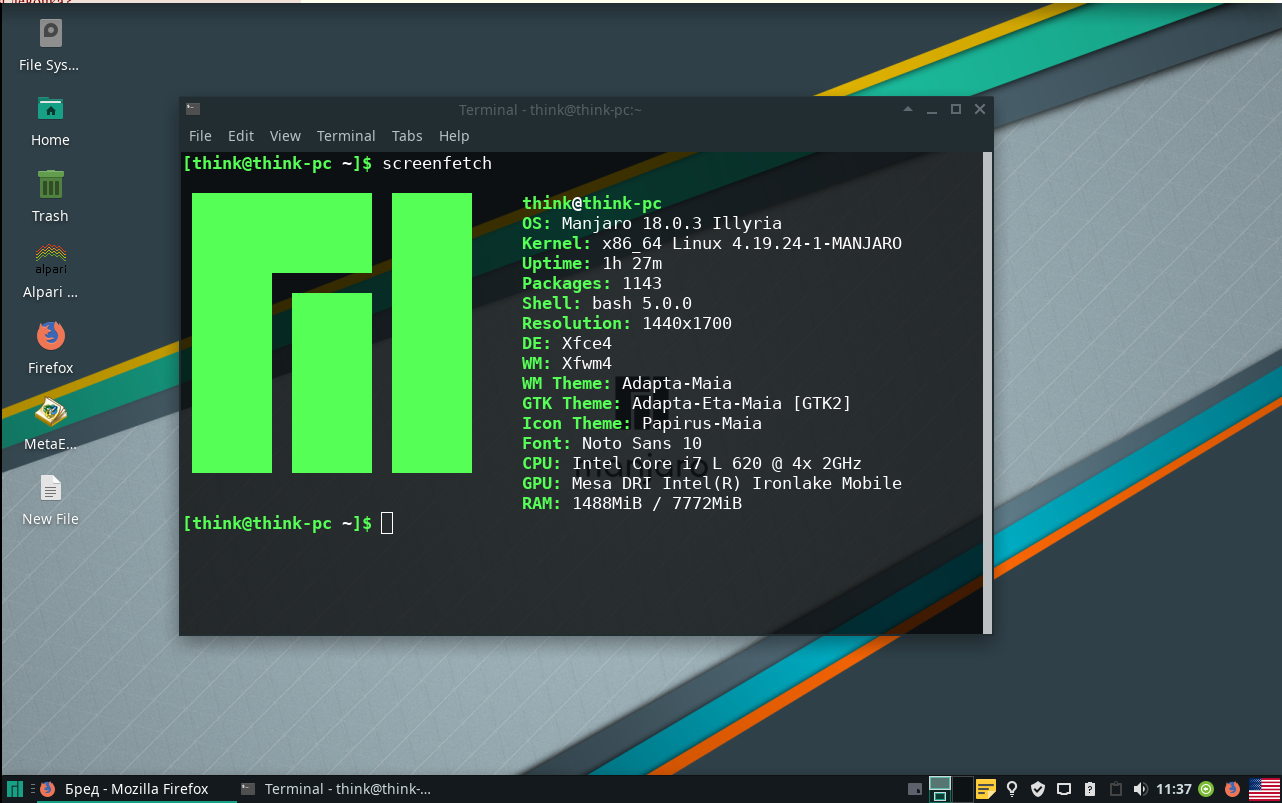Click the Terminal taskbar window button
The height and width of the screenshot is (803, 1282).
click(336, 789)
